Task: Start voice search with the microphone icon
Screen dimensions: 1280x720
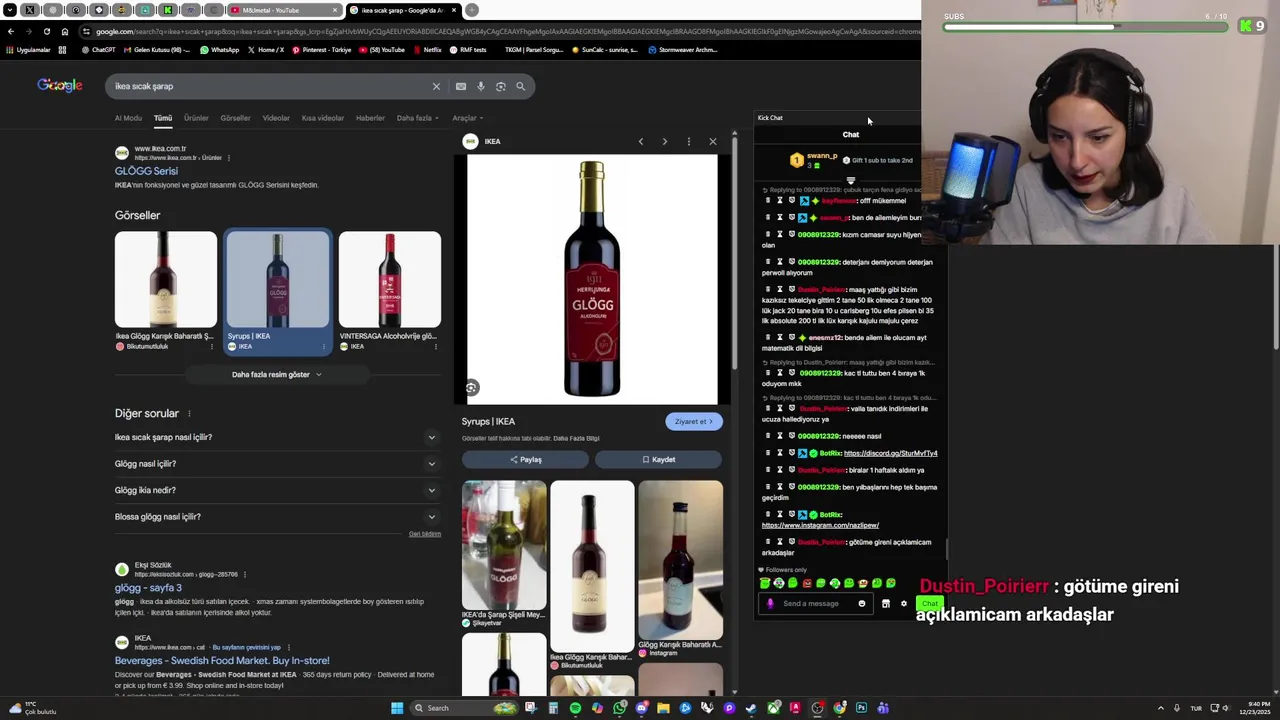Action: coord(481,86)
